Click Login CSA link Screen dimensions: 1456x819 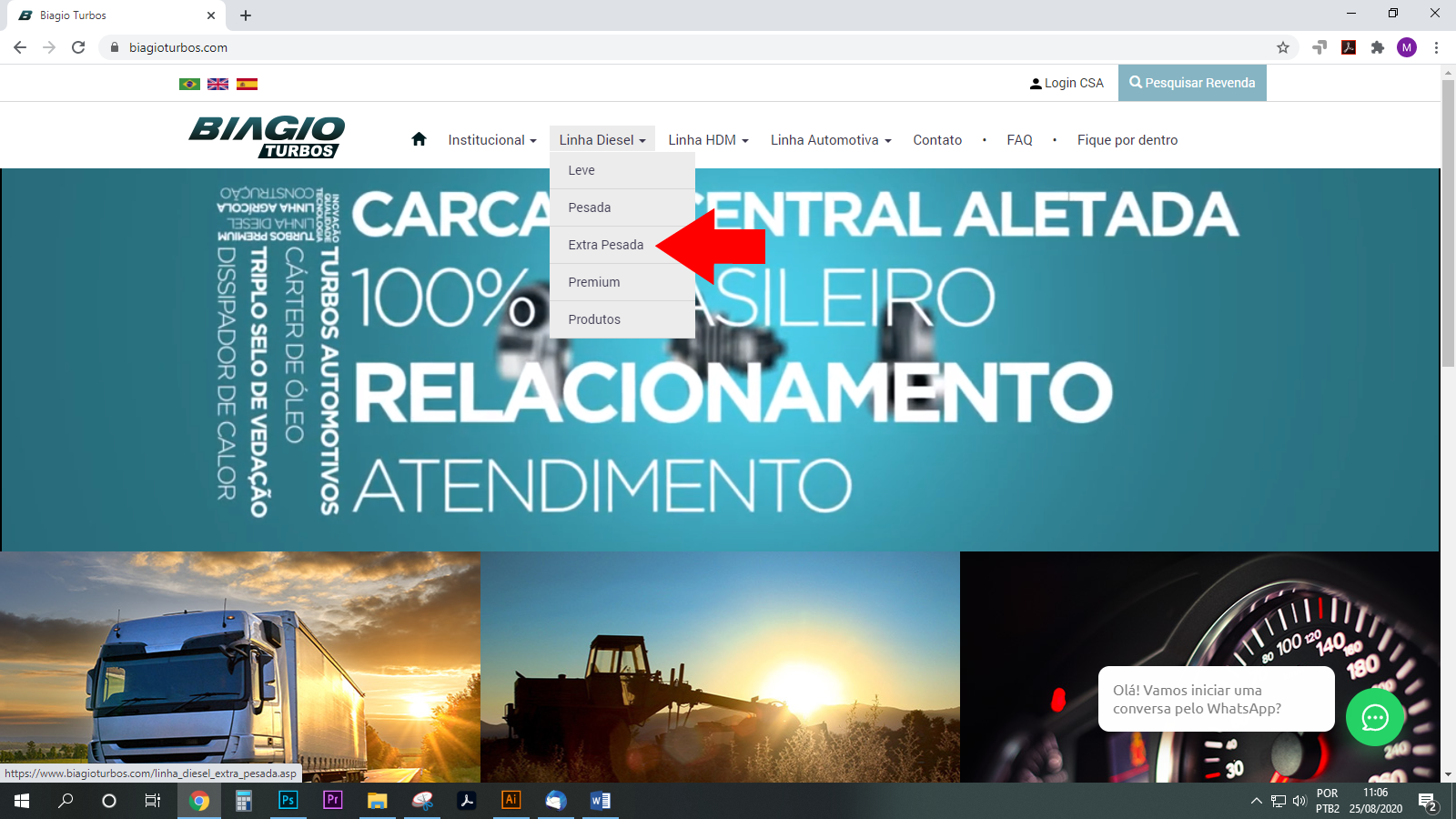click(1067, 83)
